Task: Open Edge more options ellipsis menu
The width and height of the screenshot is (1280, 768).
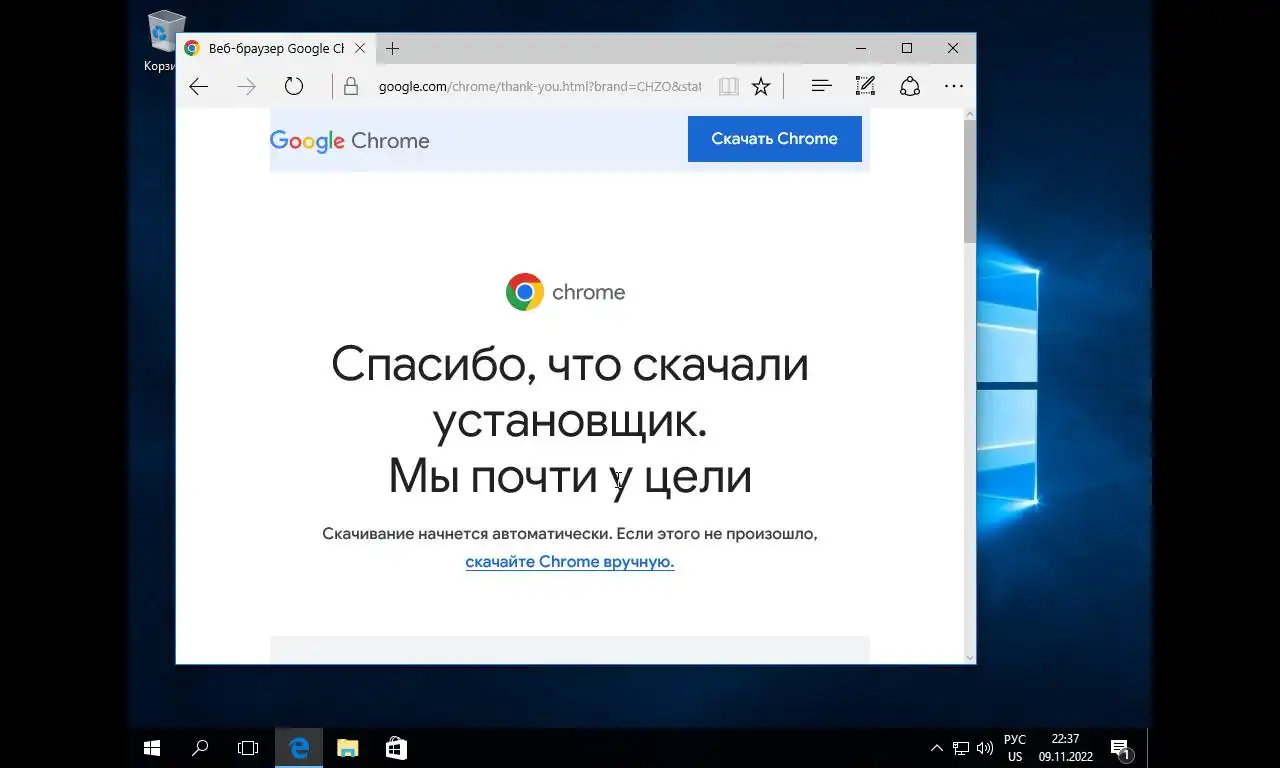Action: point(954,87)
